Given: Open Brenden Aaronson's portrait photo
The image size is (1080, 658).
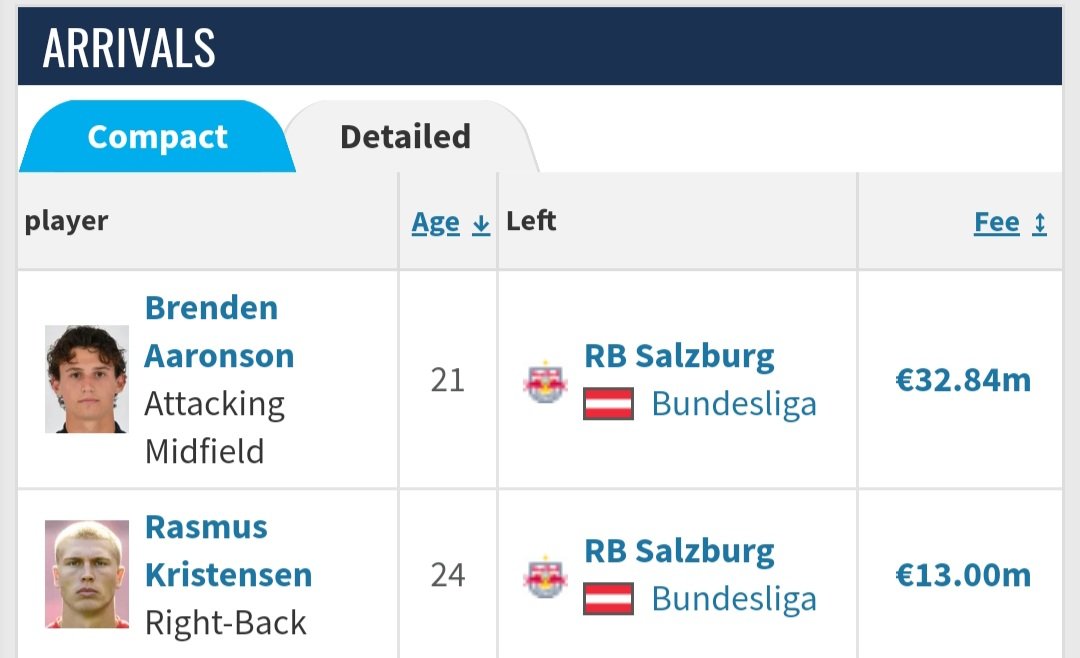Looking at the screenshot, I should tap(87, 379).
